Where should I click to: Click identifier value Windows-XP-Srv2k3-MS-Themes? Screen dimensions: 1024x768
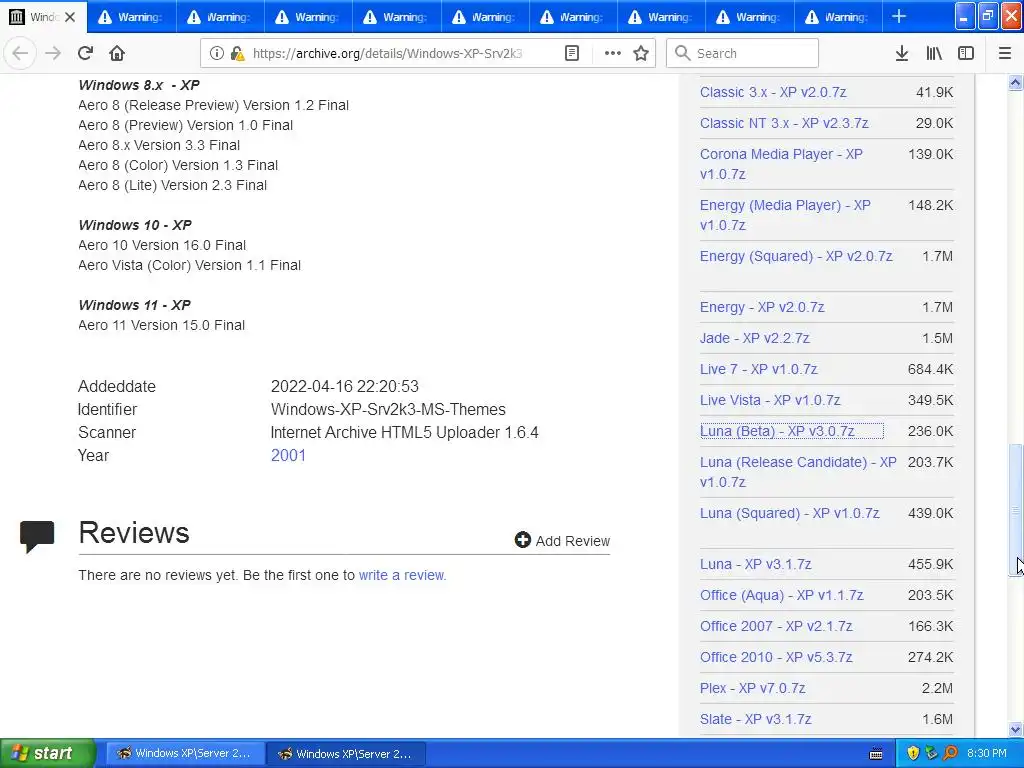coord(388,409)
